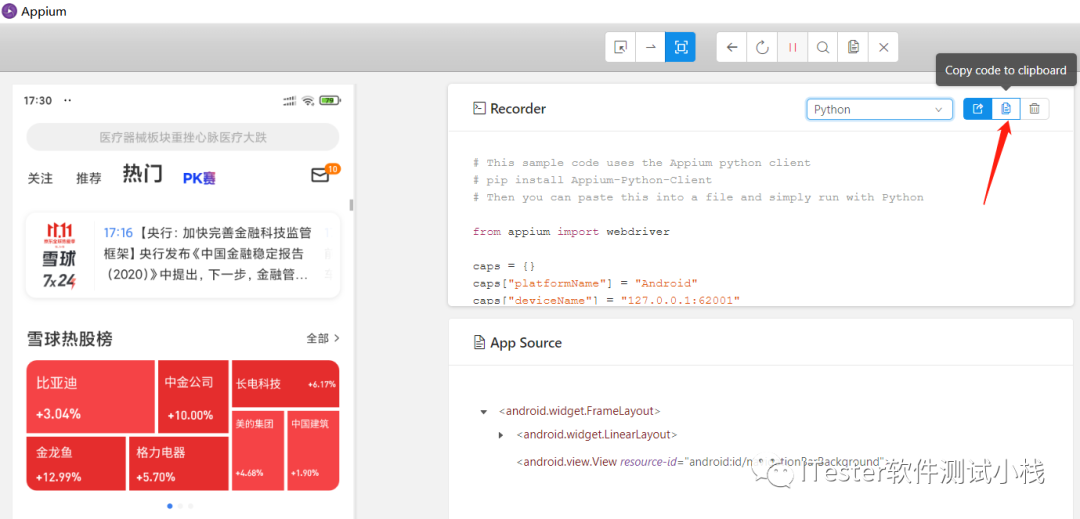This screenshot has width=1080, height=519.
Task: Toggle Show Boilerplate Code in Recorder
Action: click(x=977, y=109)
